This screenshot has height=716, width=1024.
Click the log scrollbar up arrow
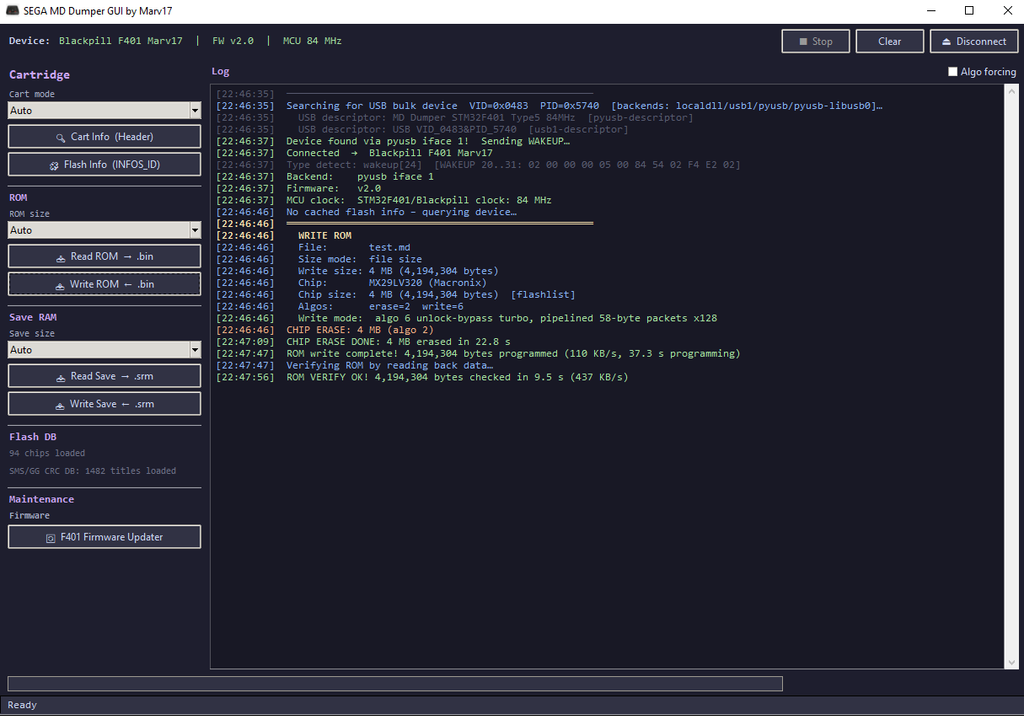[x=1012, y=91]
